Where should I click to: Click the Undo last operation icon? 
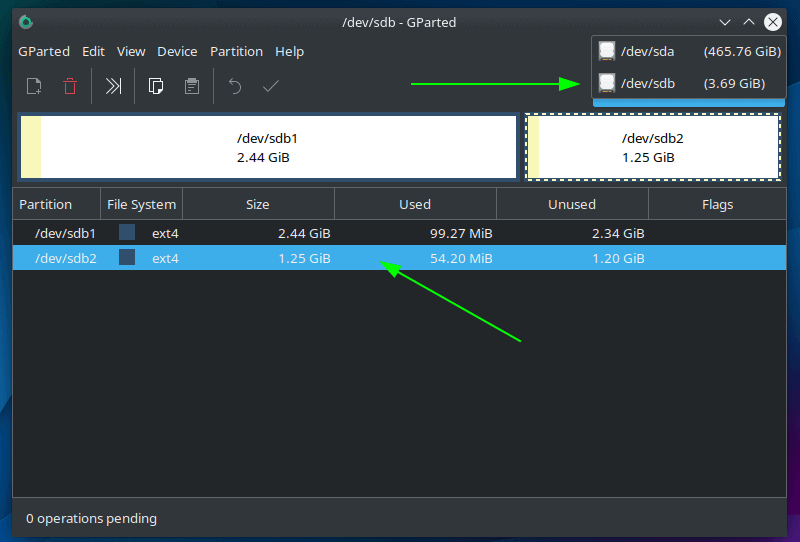[x=235, y=86]
